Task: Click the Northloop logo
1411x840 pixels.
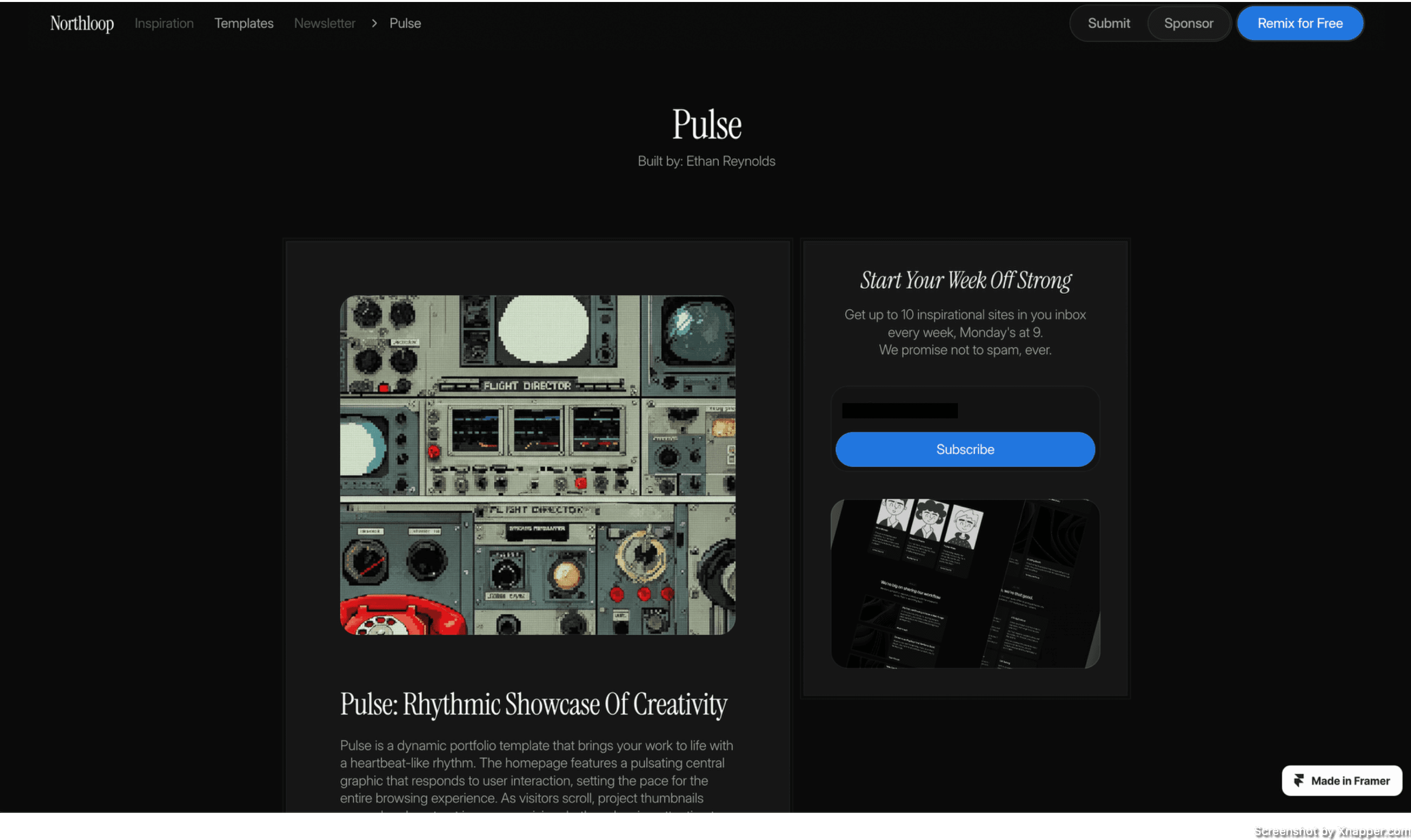Action: click(82, 23)
